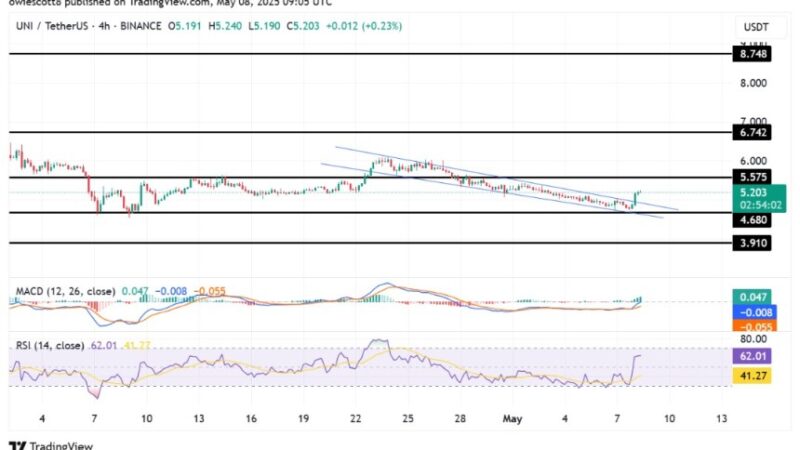Click the close price C5.203 value

[303, 26]
